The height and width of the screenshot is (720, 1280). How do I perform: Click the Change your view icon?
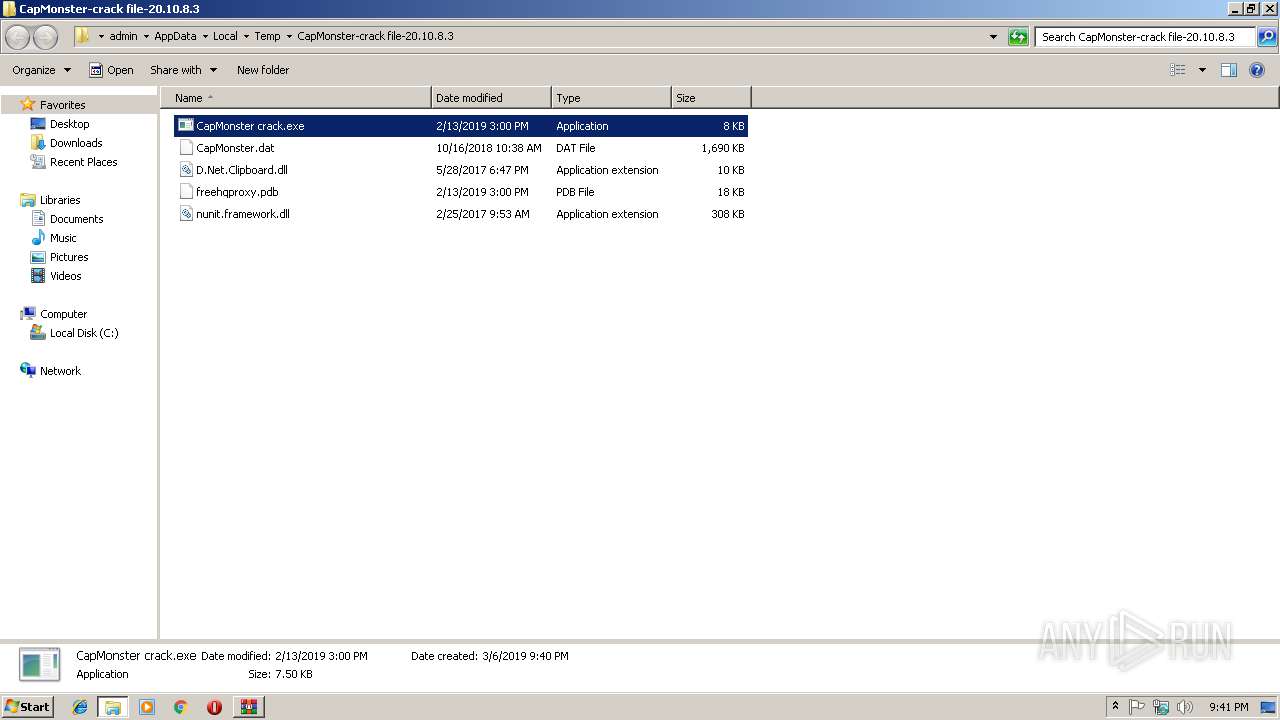tap(1178, 70)
